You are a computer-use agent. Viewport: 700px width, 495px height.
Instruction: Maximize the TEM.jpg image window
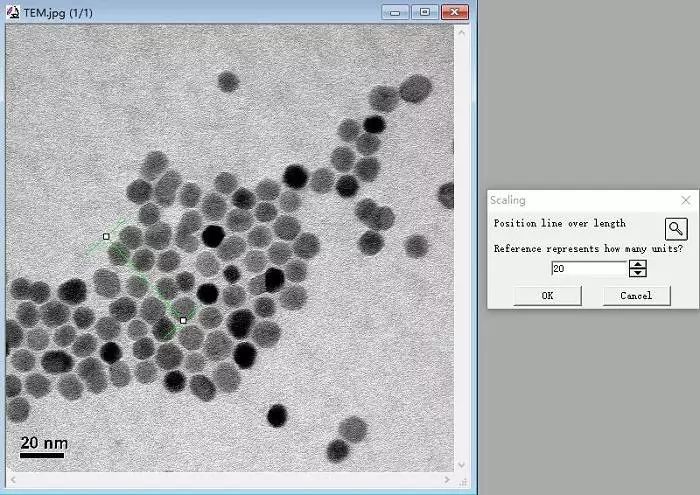coord(425,11)
